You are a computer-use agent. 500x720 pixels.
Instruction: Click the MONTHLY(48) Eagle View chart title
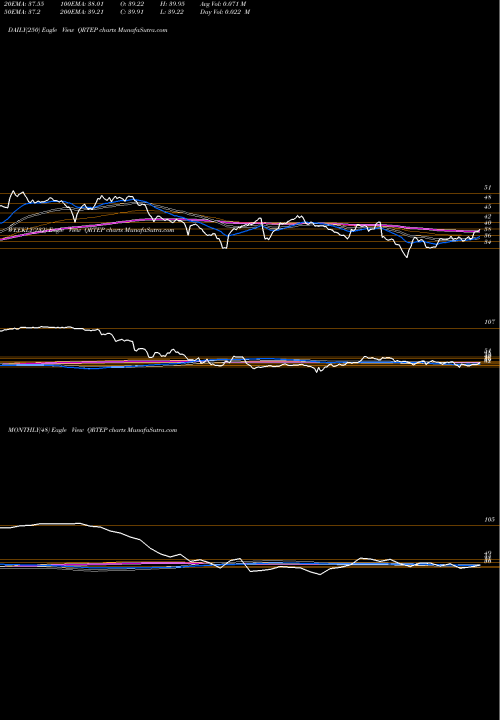(x=92, y=430)
